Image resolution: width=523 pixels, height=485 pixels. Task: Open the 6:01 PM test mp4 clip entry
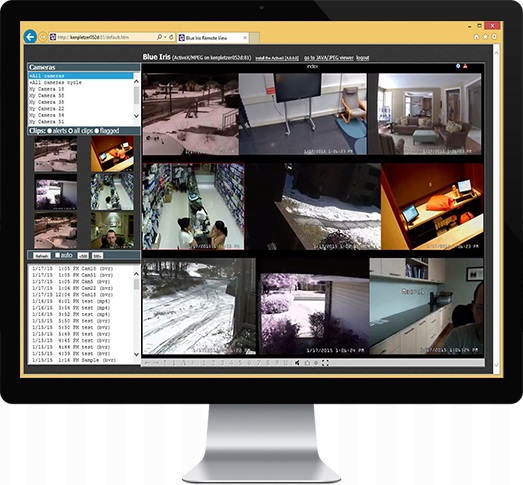pos(71,301)
